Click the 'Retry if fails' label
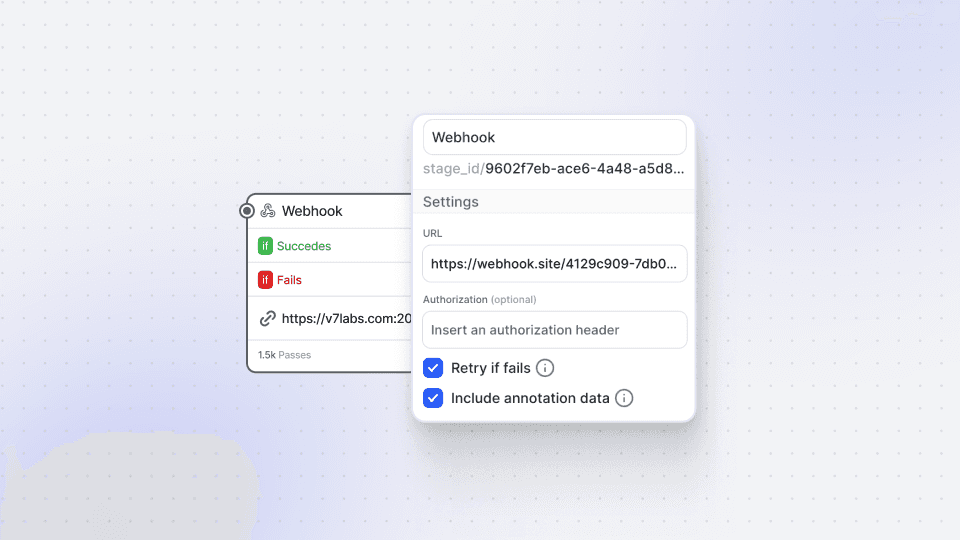This screenshot has height=540, width=960. (490, 368)
